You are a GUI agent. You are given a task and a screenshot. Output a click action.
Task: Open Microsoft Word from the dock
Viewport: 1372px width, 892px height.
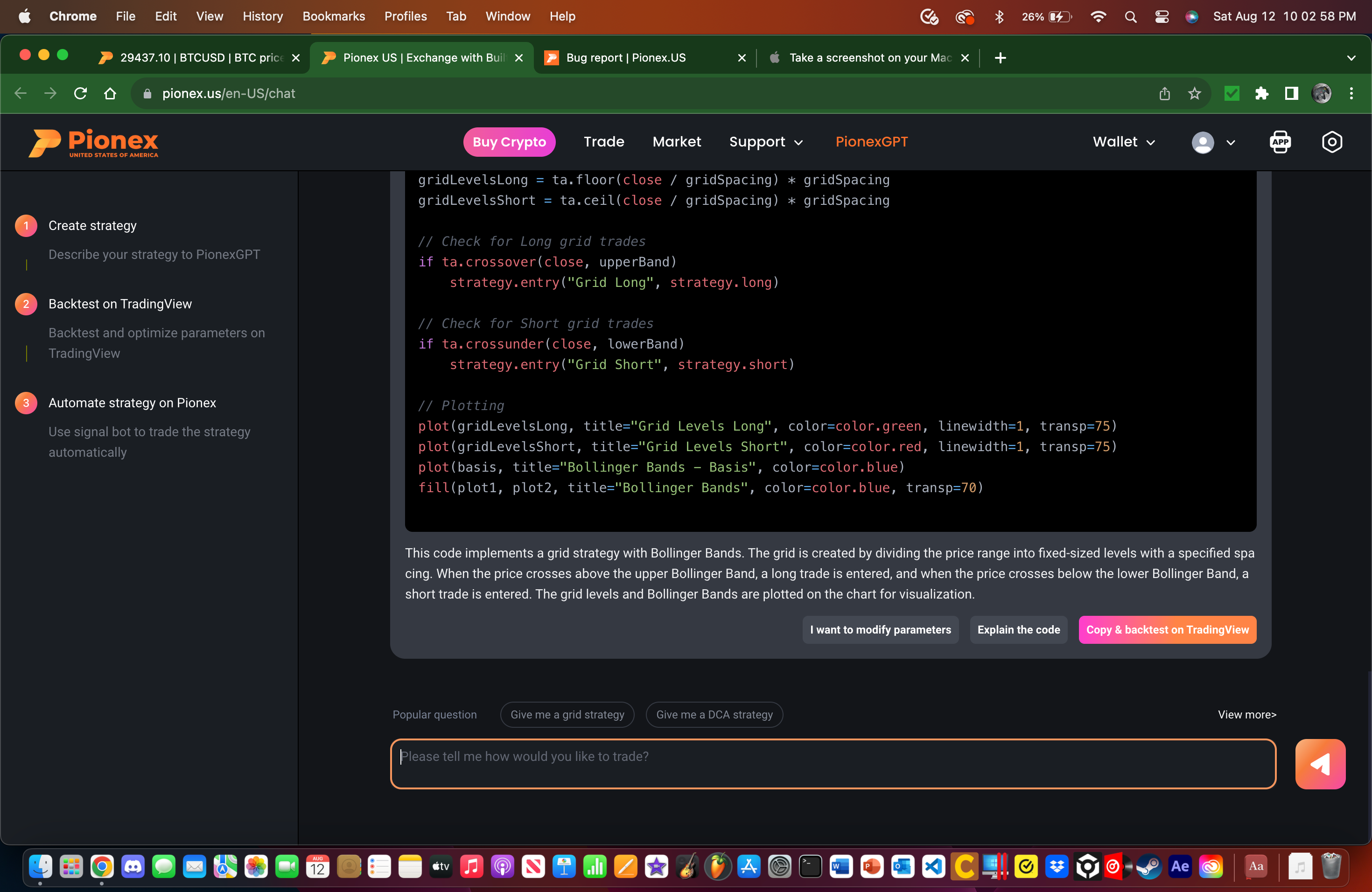click(840, 866)
